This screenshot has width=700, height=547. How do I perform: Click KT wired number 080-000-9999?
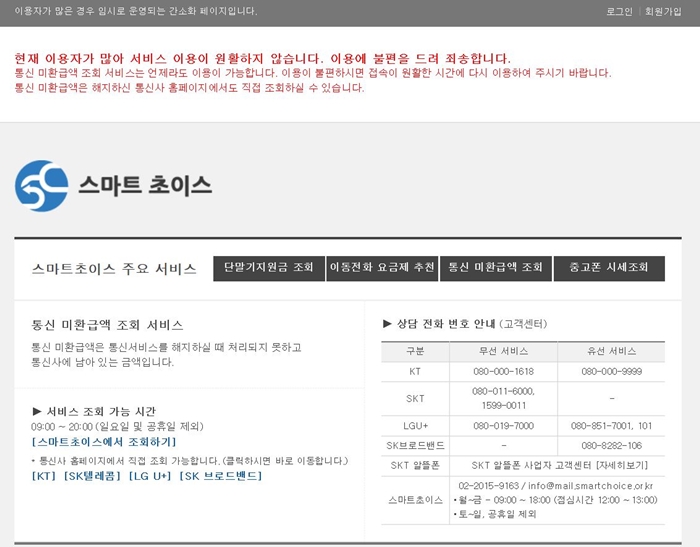612,372
